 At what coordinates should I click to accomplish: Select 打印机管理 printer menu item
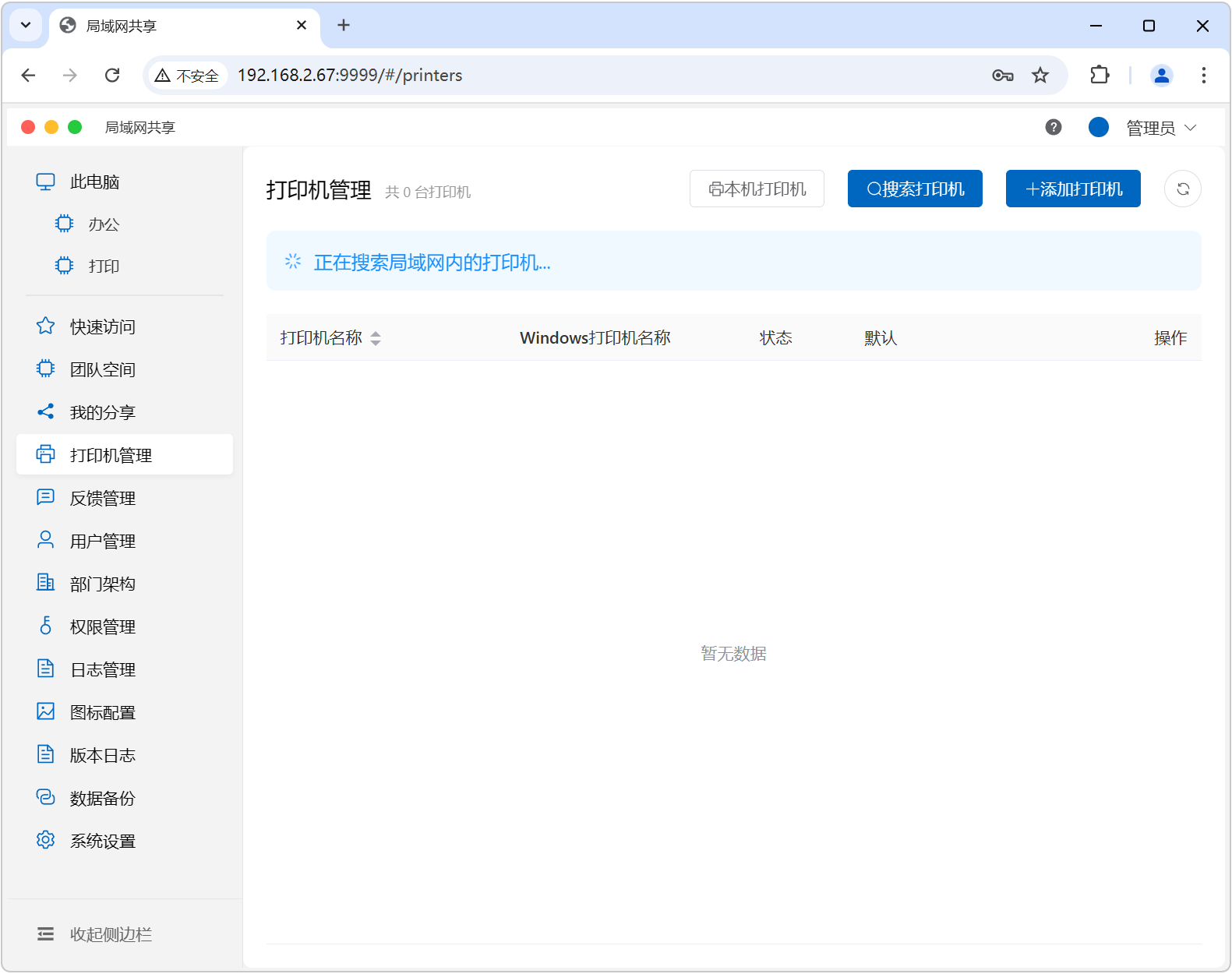(125, 454)
